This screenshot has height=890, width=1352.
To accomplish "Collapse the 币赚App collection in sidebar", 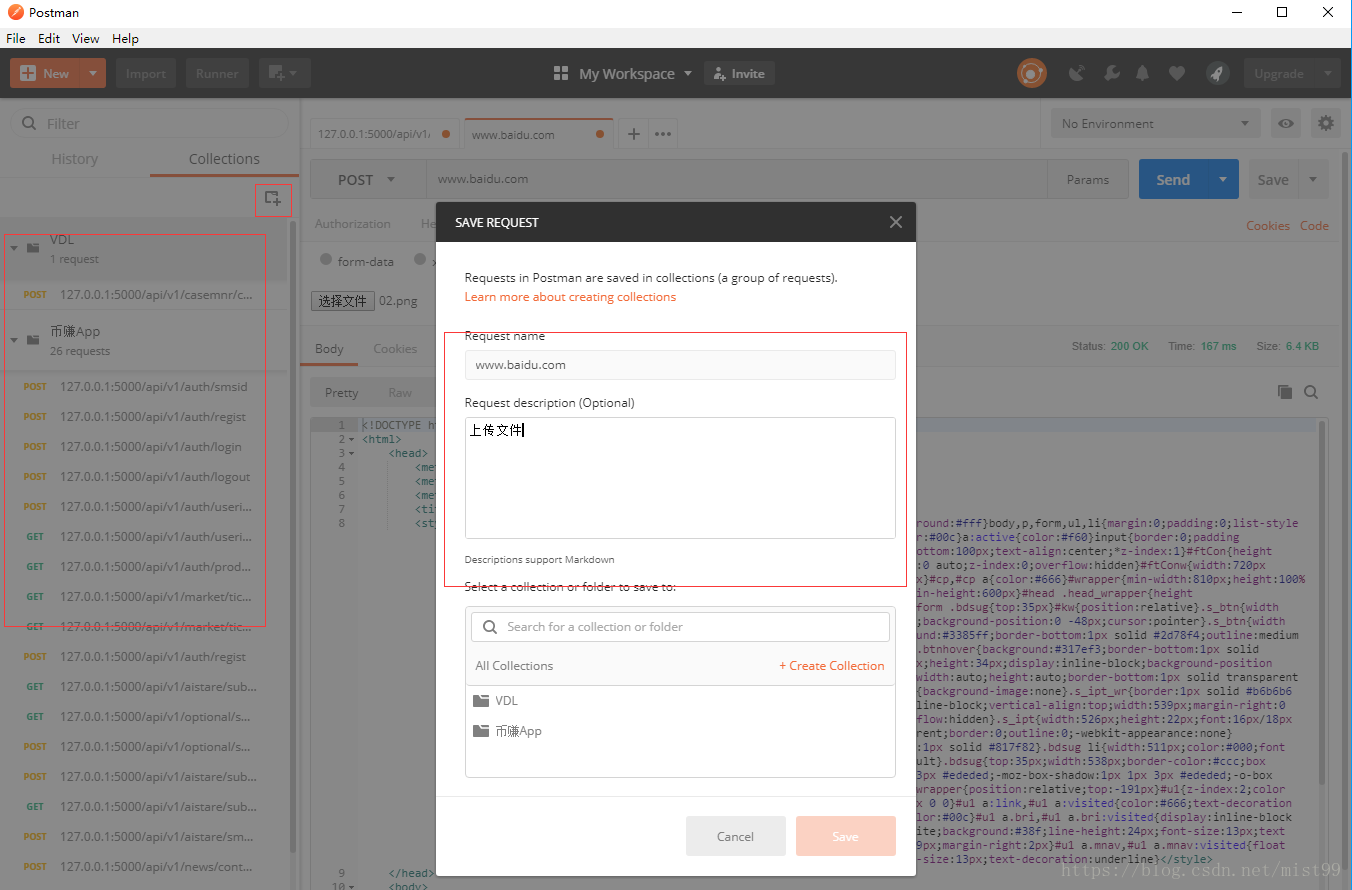I will (x=14, y=340).
